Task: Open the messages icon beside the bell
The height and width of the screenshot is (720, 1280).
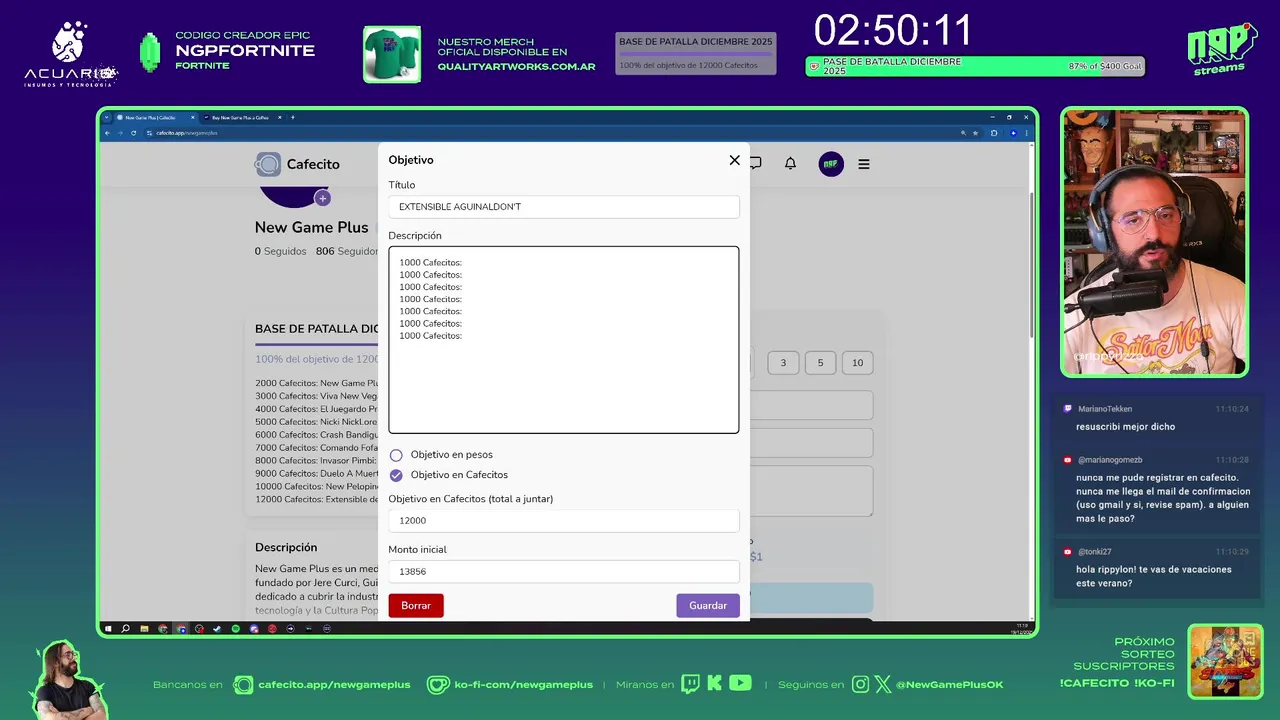Action: [755, 164]
